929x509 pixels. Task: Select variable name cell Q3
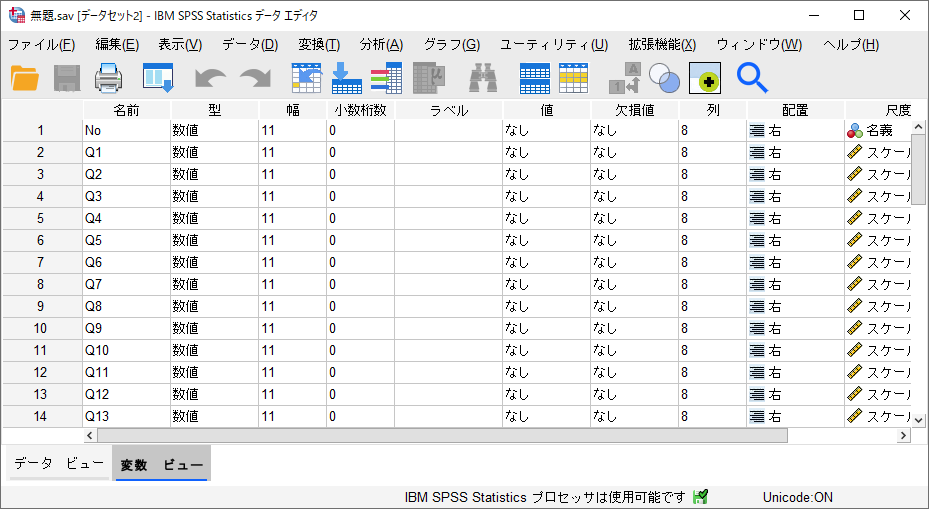tap(126, 197)
